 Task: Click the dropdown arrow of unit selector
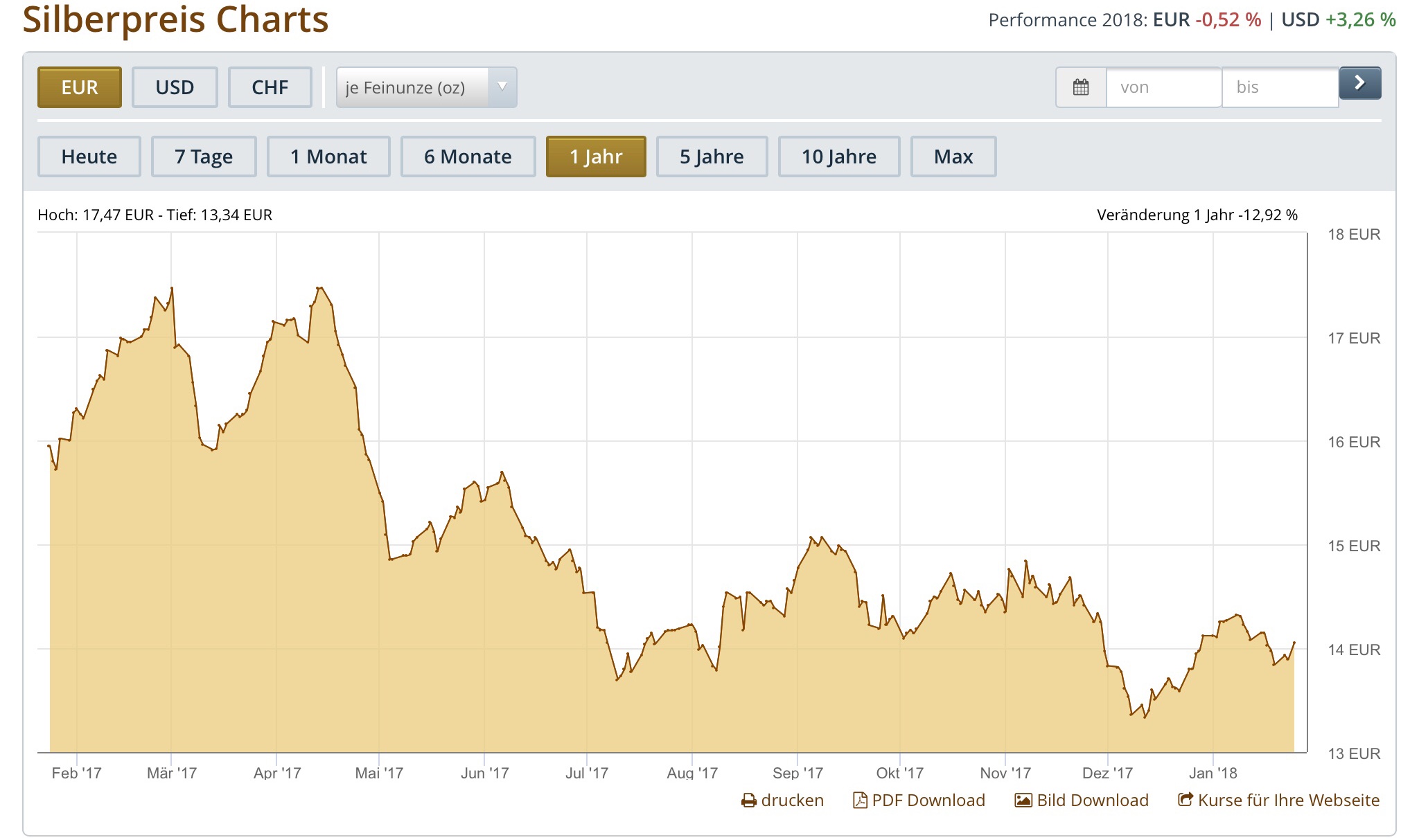pyautogui.click(x=502, y=87)
